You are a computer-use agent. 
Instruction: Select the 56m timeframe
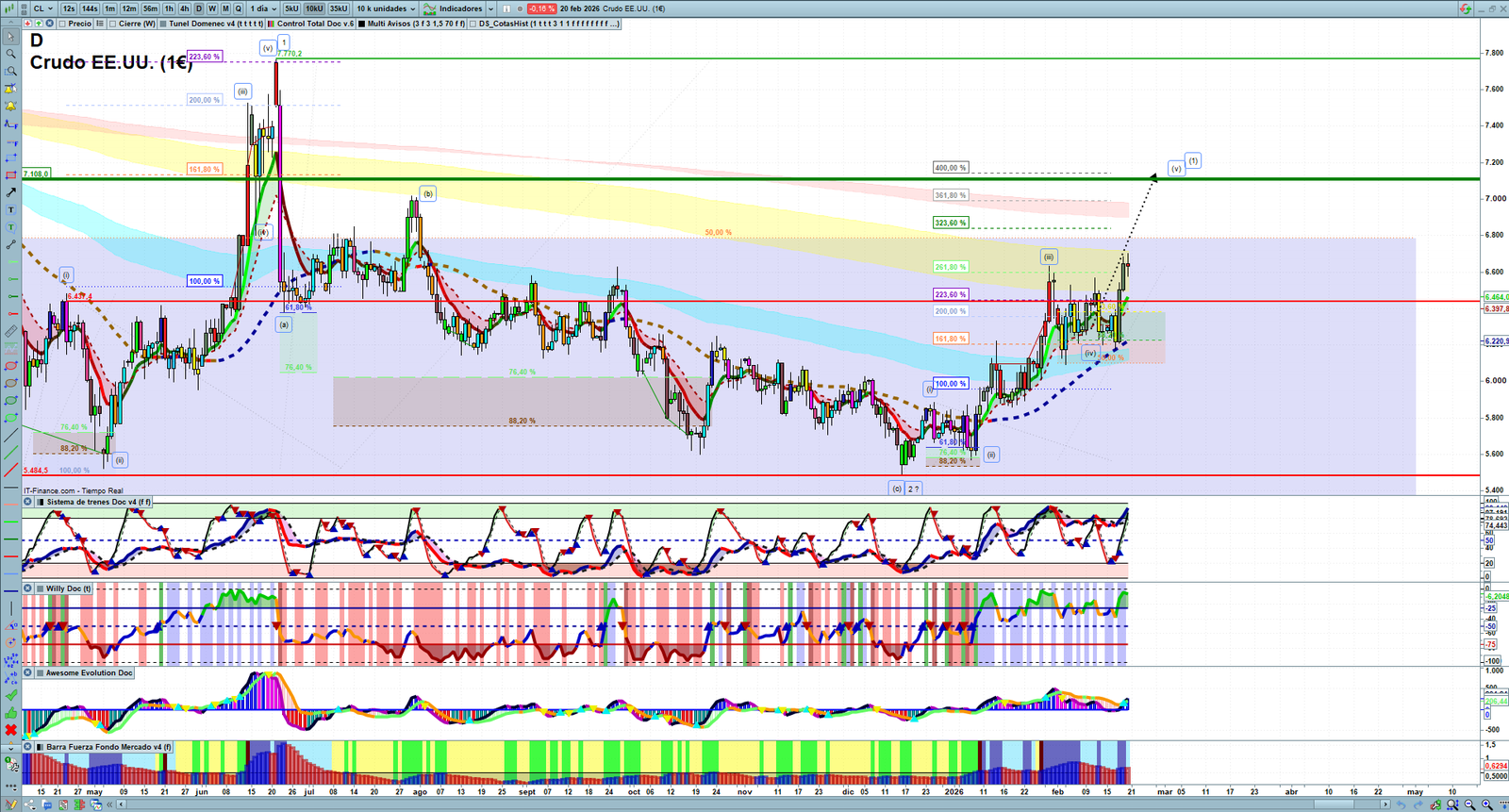click(x=150, y=8)
